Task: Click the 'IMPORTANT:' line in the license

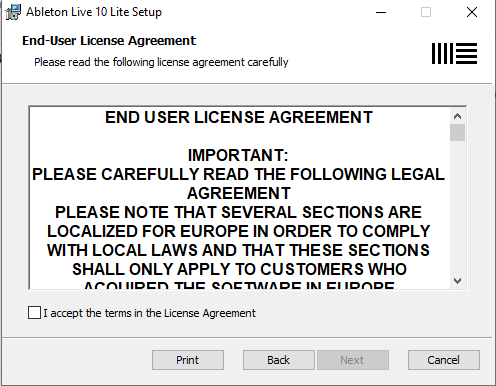Action: point(238,155)
